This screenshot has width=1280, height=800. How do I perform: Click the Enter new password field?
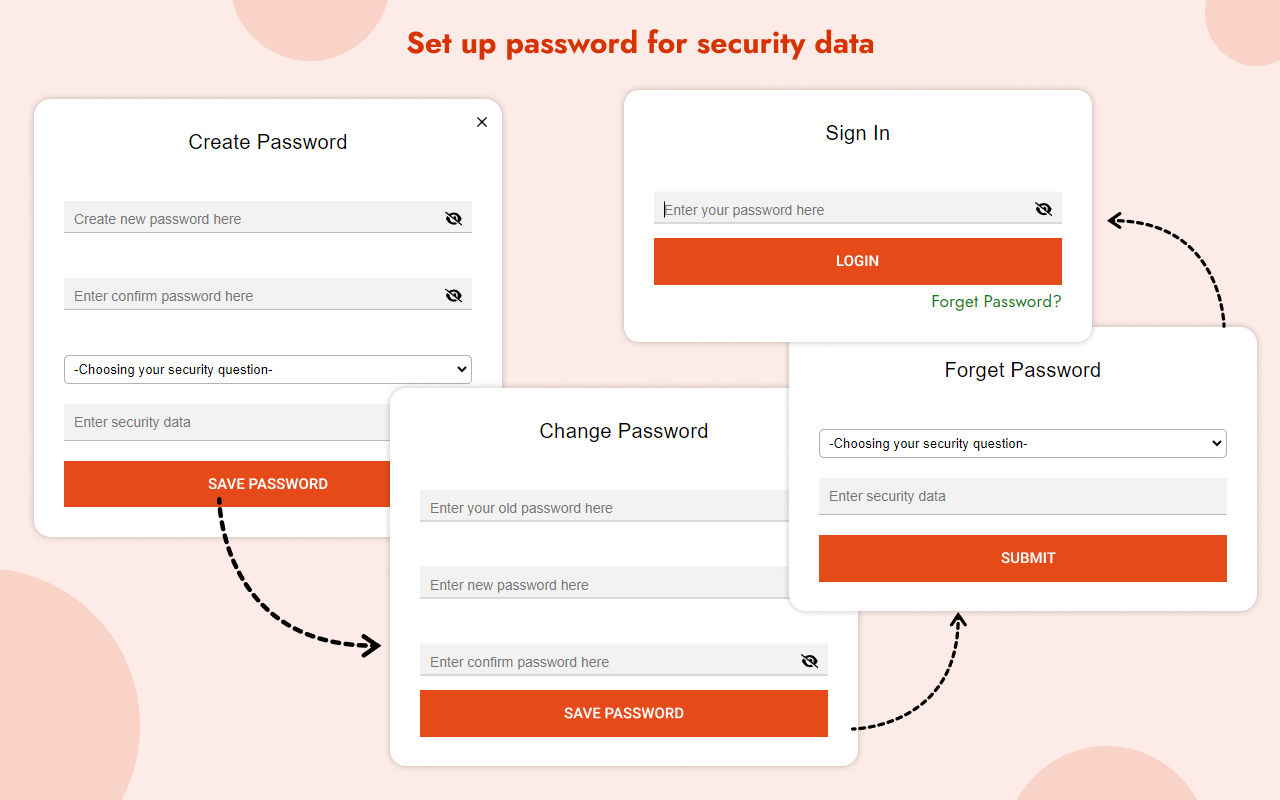(x=600, y=584)
